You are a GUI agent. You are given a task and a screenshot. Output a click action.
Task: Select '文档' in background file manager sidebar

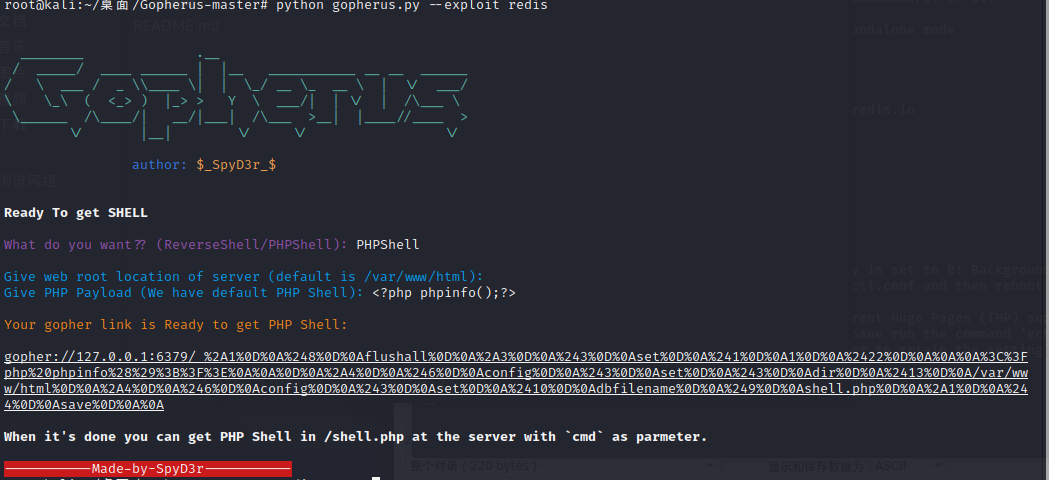click(13, 21)
